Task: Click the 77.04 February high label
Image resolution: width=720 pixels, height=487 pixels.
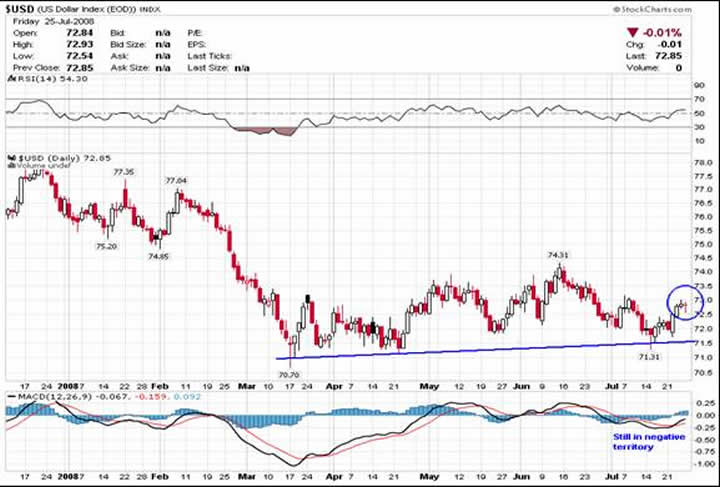Action: (176, 180)
